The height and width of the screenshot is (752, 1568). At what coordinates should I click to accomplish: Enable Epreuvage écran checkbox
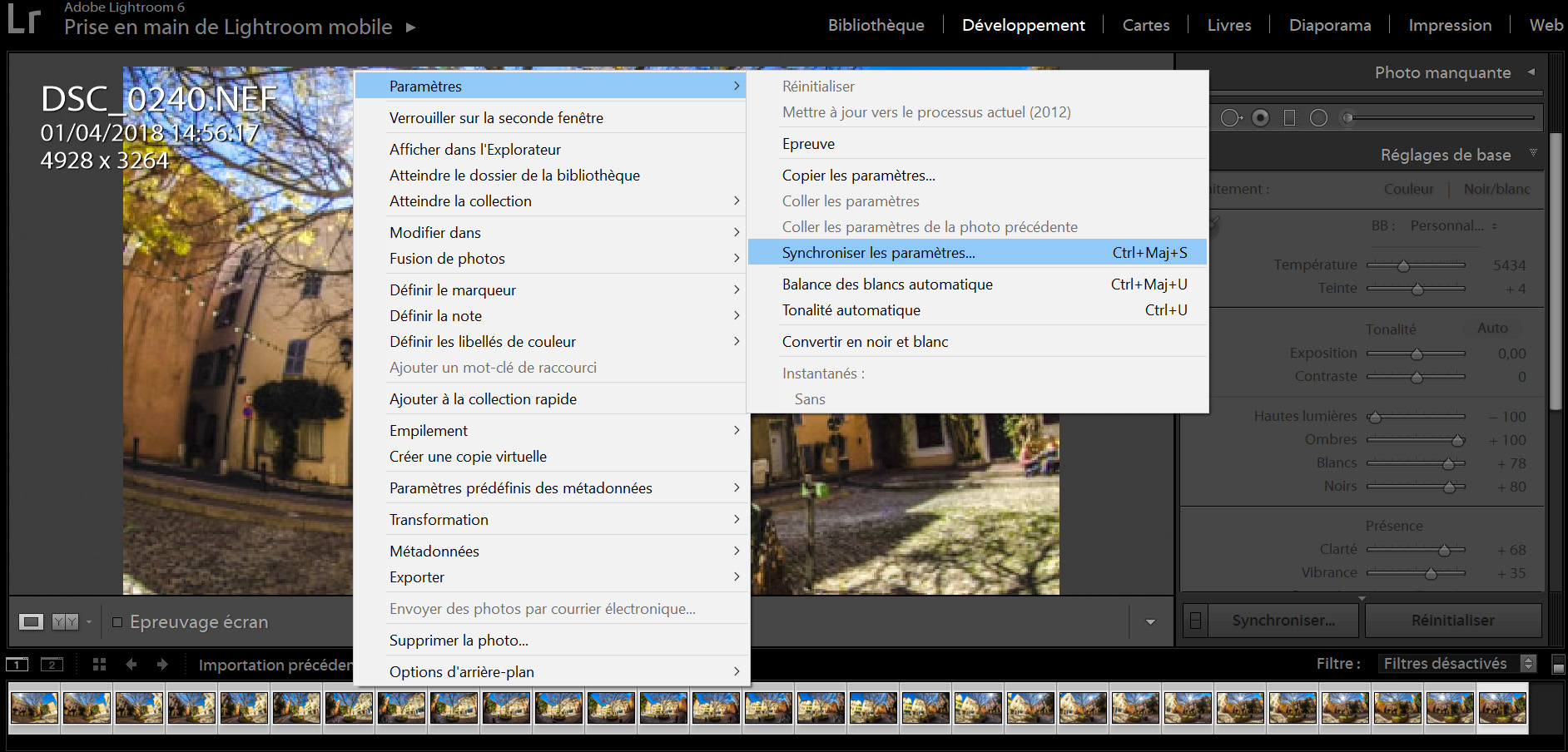(x=117, y=622)
